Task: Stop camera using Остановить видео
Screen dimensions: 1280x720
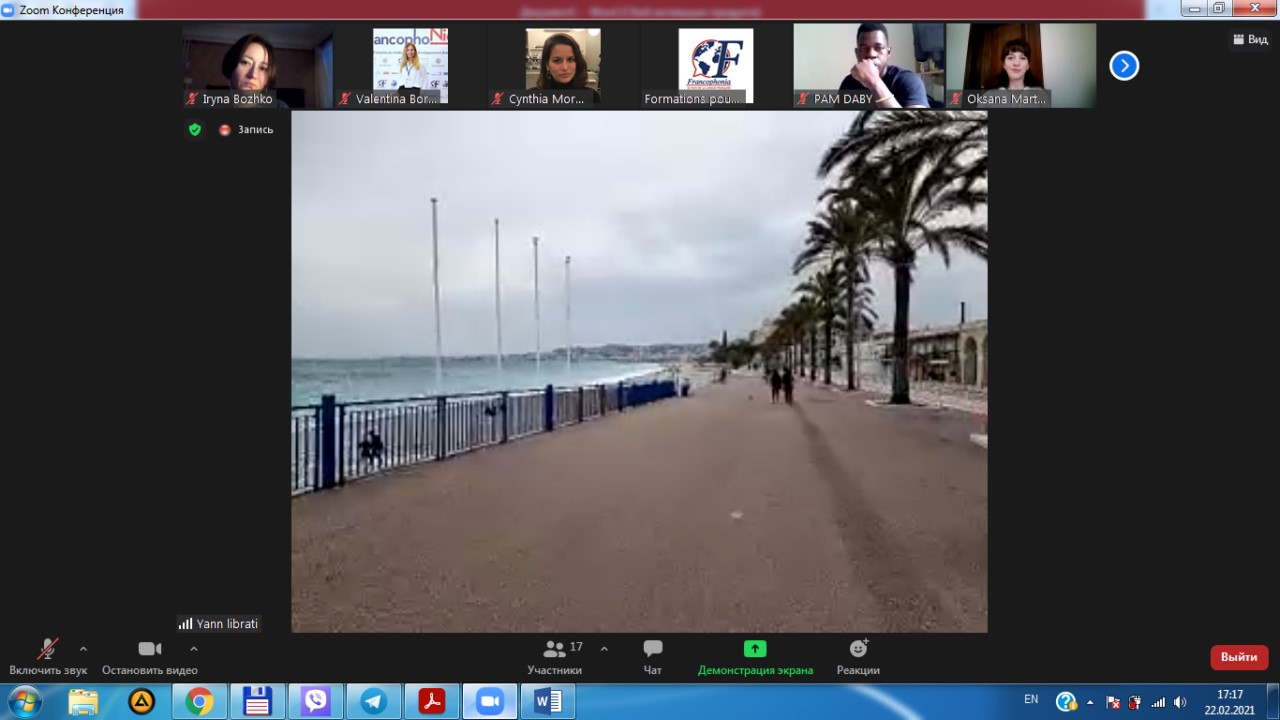Action: click(x=149, y=650)
